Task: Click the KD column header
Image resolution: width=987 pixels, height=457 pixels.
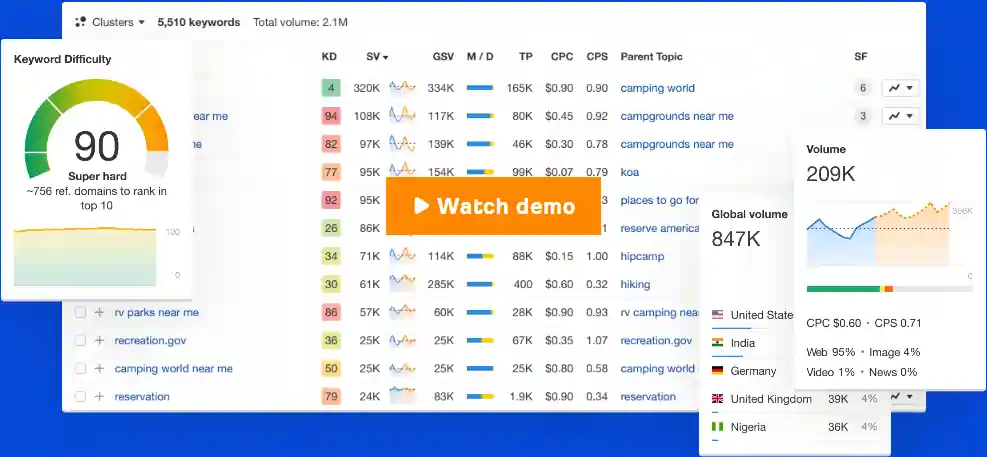Action: (329, 57)
